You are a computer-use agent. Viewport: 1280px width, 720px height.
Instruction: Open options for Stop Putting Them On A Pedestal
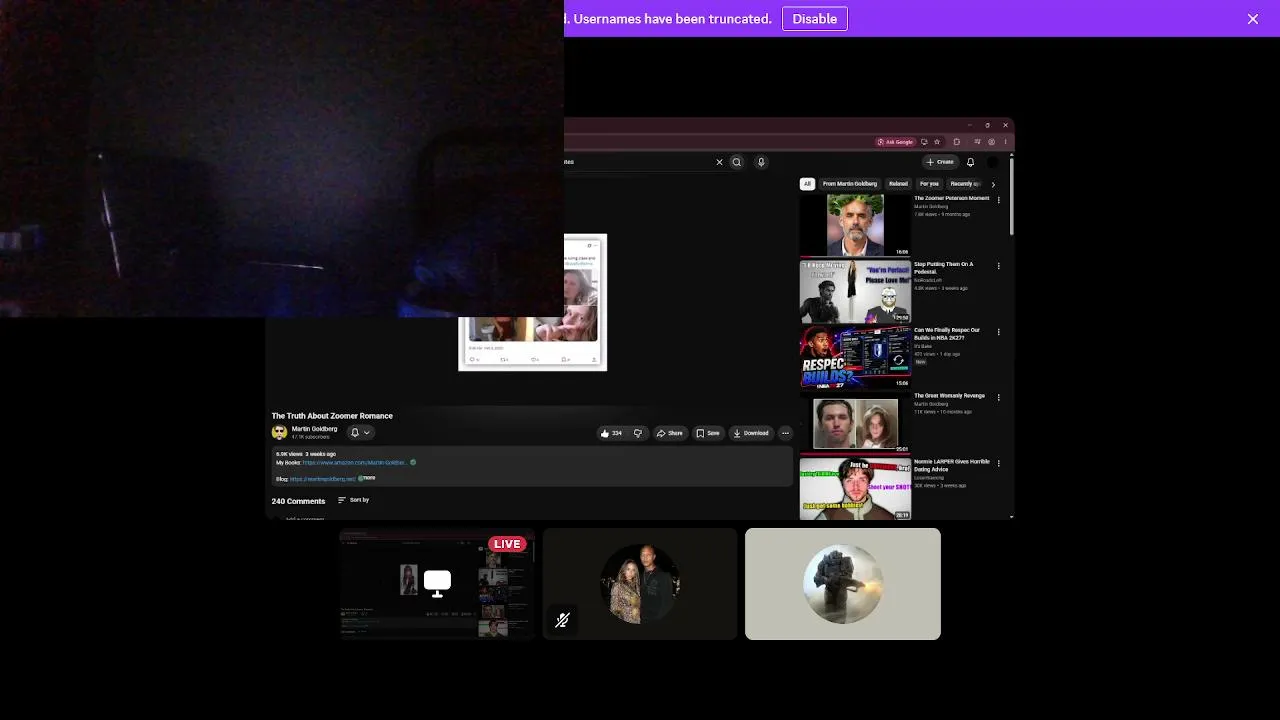[x=998, y=266]
